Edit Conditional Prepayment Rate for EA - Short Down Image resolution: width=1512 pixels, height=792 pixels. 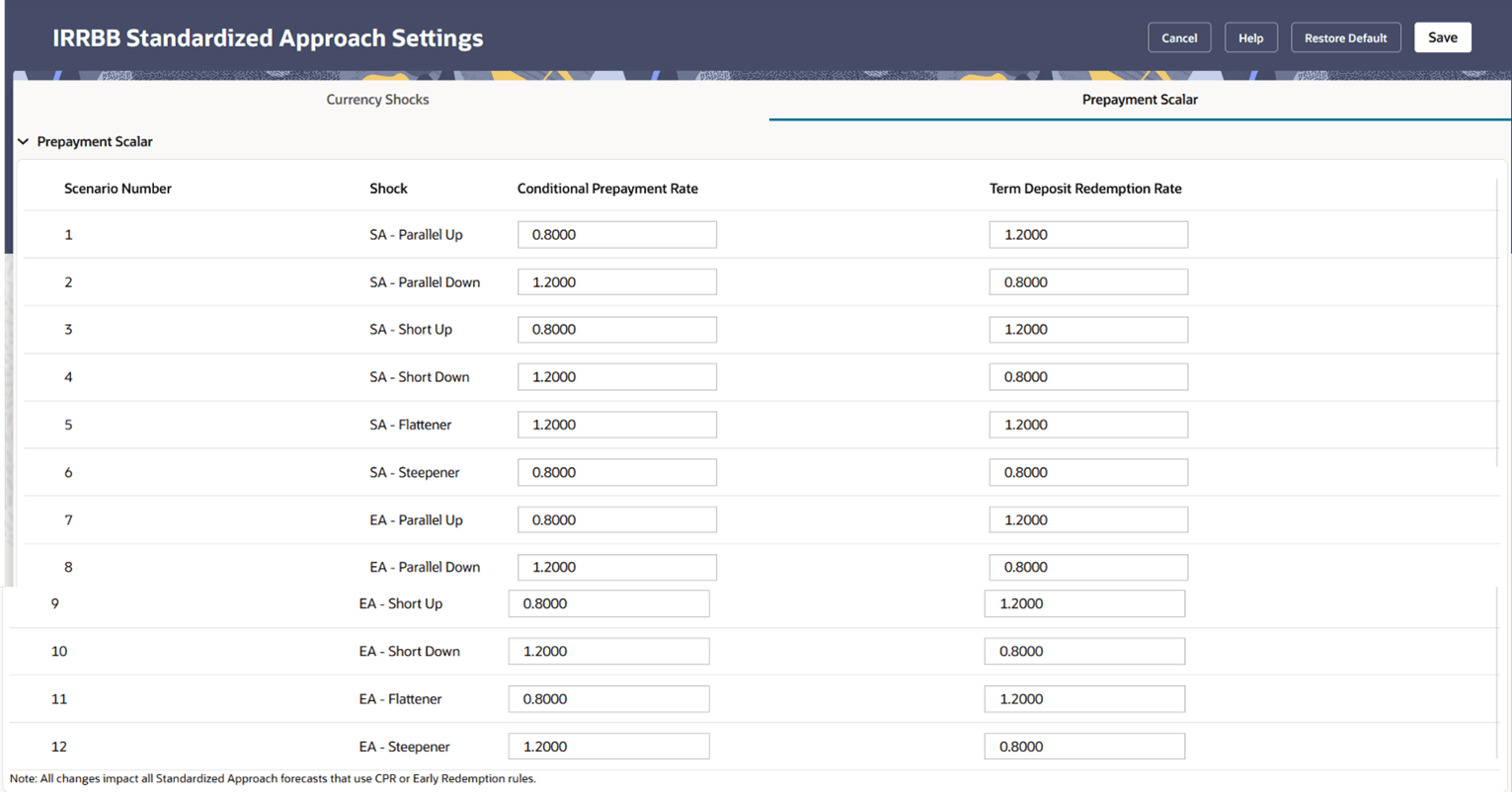(x=608, y=651)
